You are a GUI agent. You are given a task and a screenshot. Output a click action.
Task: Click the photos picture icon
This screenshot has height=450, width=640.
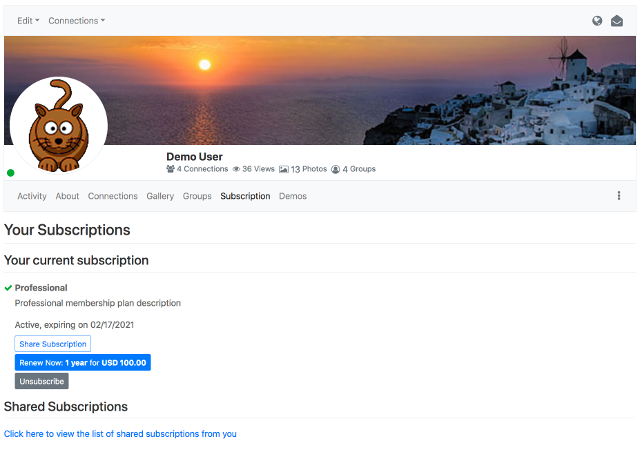(x=284, y=169)
